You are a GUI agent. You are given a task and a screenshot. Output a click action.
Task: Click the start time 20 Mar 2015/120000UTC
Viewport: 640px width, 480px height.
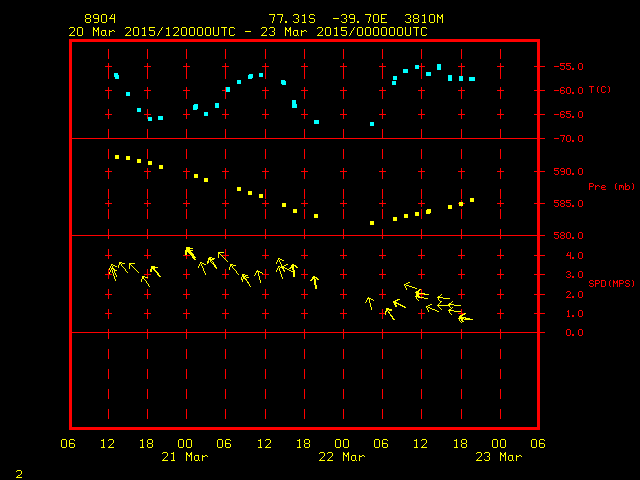pos(152,32)
